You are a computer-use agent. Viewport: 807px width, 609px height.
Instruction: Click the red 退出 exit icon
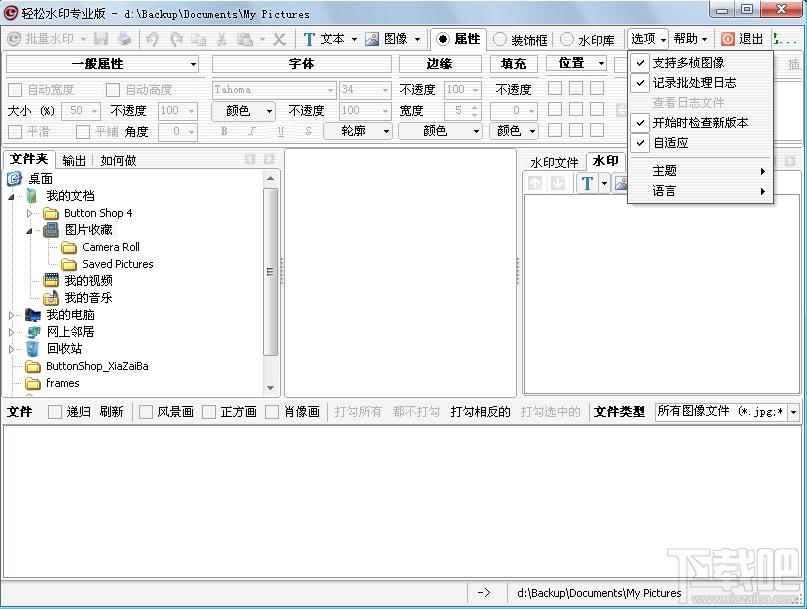pyautogui.click(x=728, y=39)
